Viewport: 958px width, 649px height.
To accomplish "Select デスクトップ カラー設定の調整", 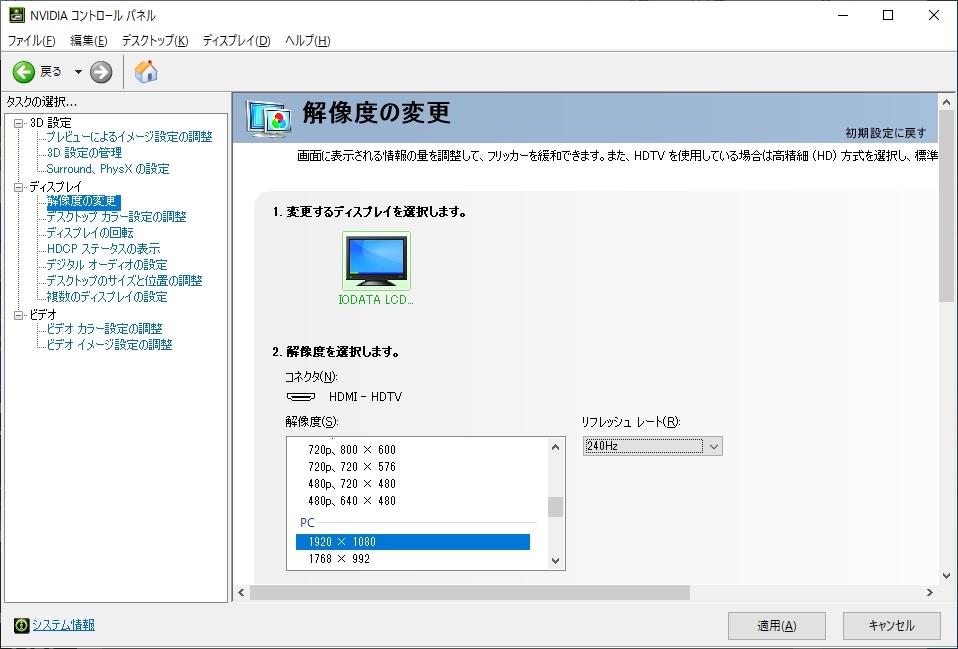I will click(x=116, y=217).
